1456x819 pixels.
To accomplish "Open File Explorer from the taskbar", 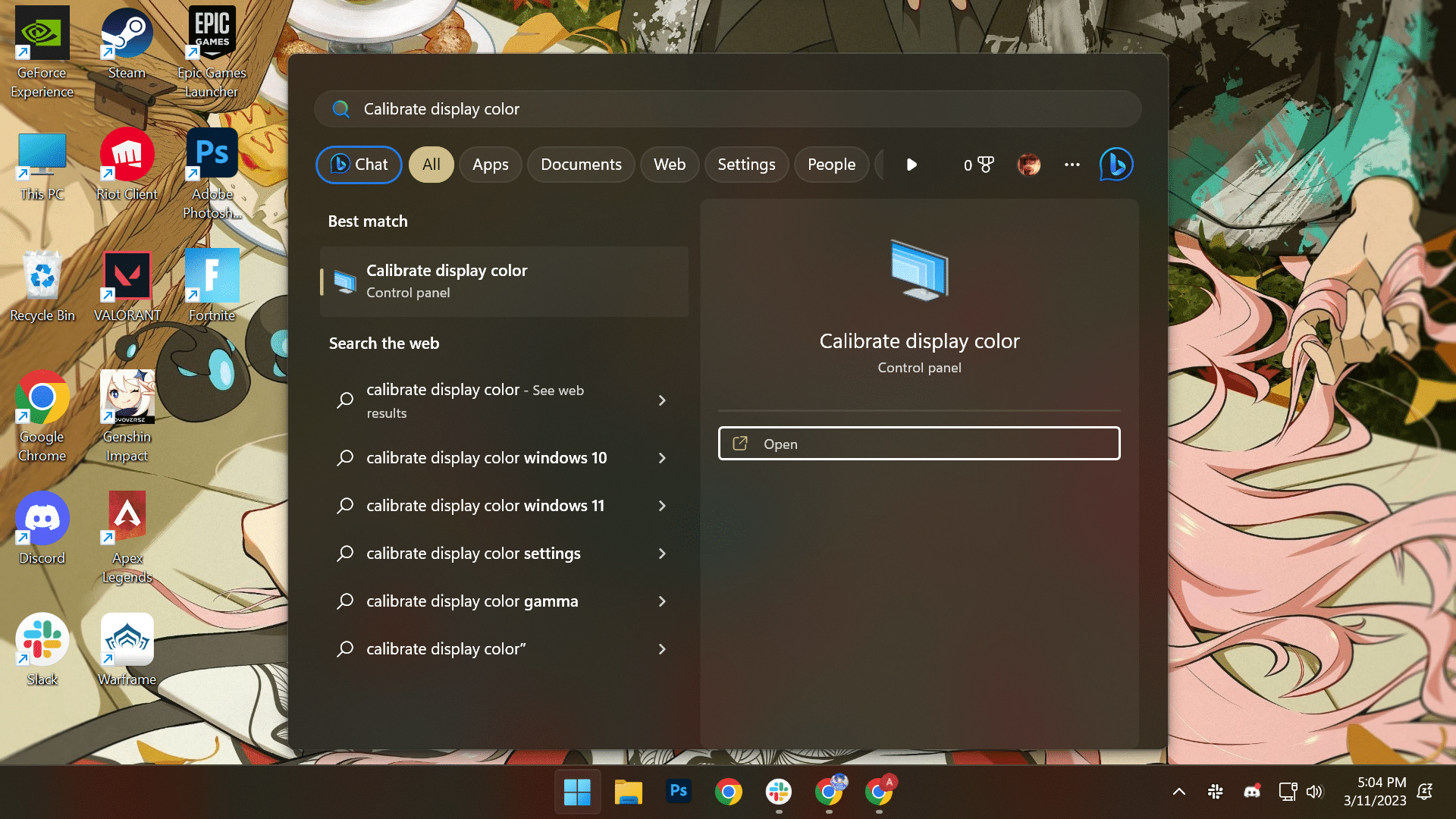I will [628, 792].
